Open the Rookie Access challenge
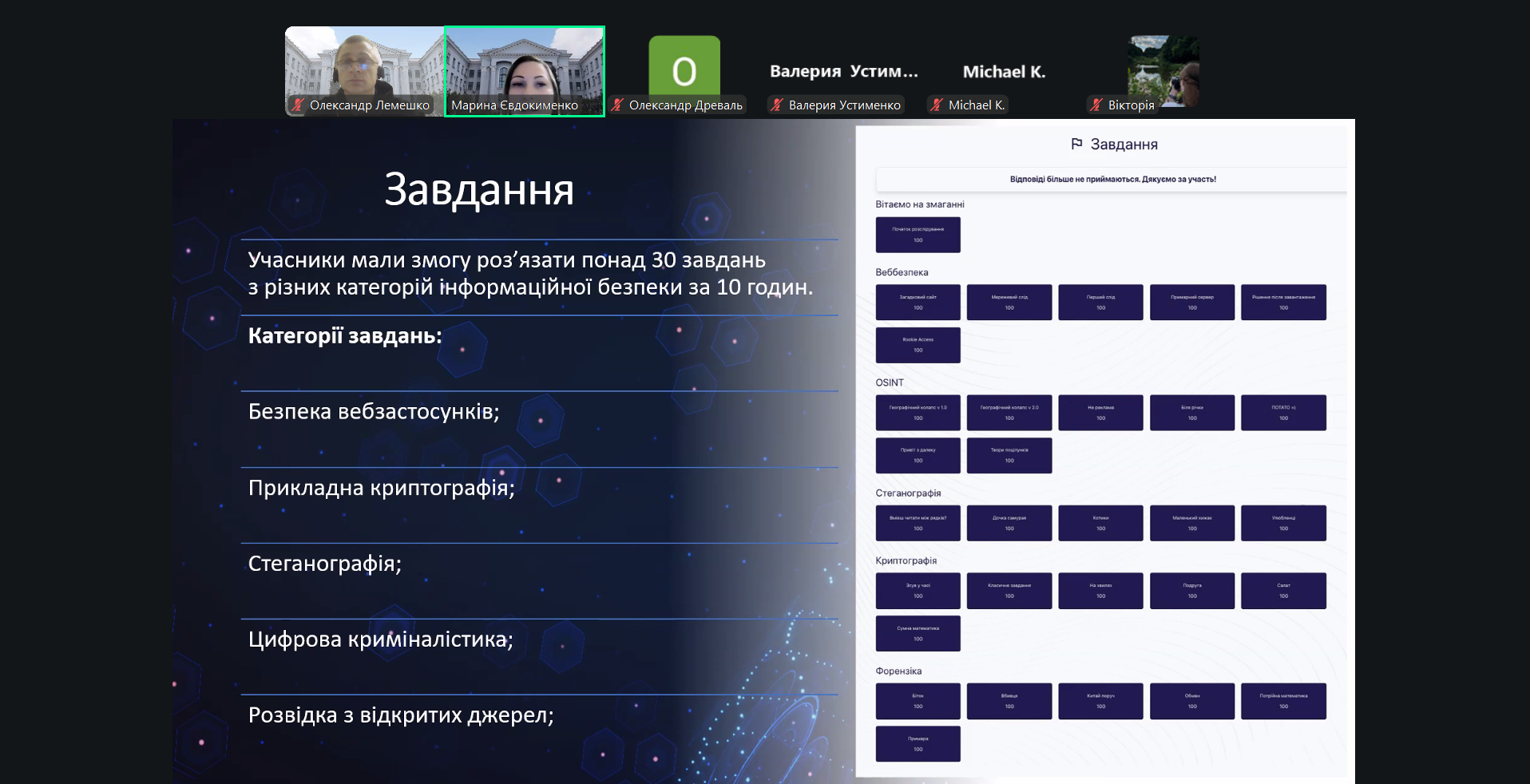Viewport: 1530px width, 784px height. click(918, 345)
